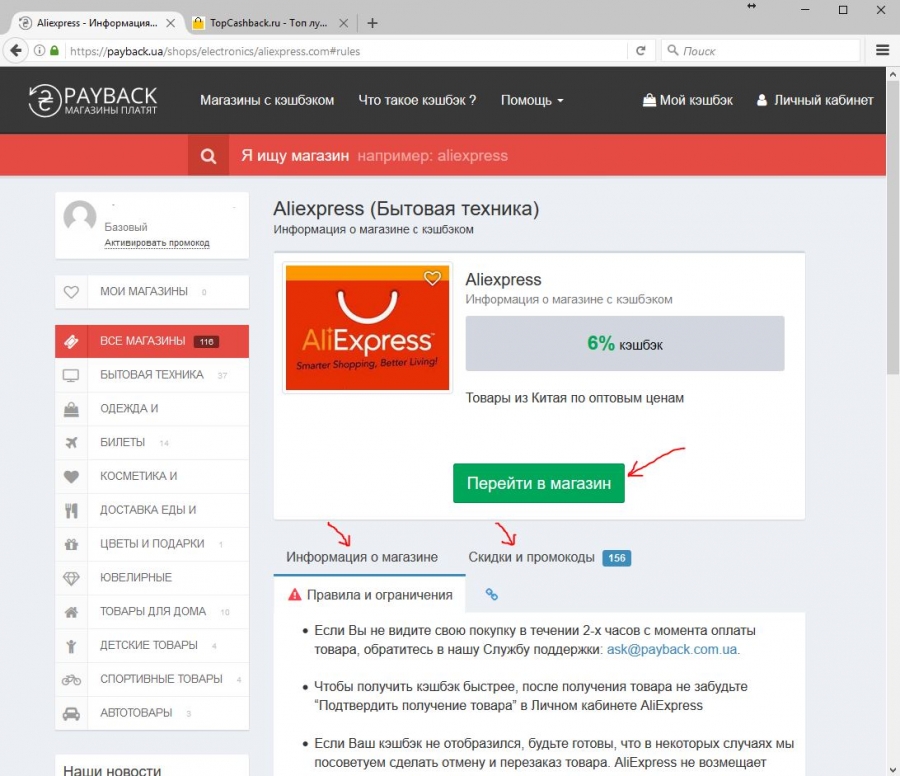Open Магазины с кэшбэком in the header
The width and height of the screenshot is (900, 776).
267,100
